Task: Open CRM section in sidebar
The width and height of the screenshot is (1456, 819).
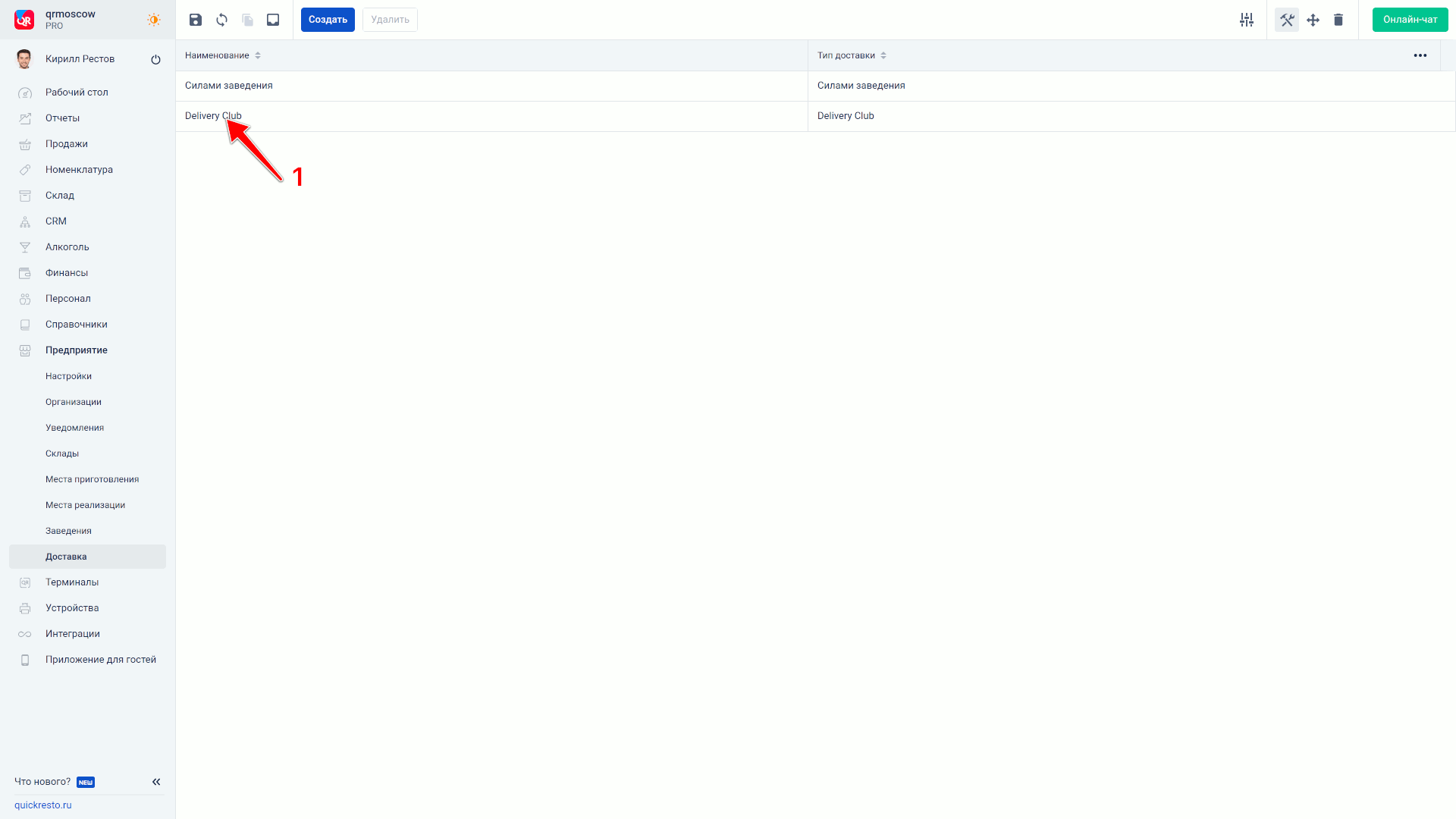Action: click(56, 221)
